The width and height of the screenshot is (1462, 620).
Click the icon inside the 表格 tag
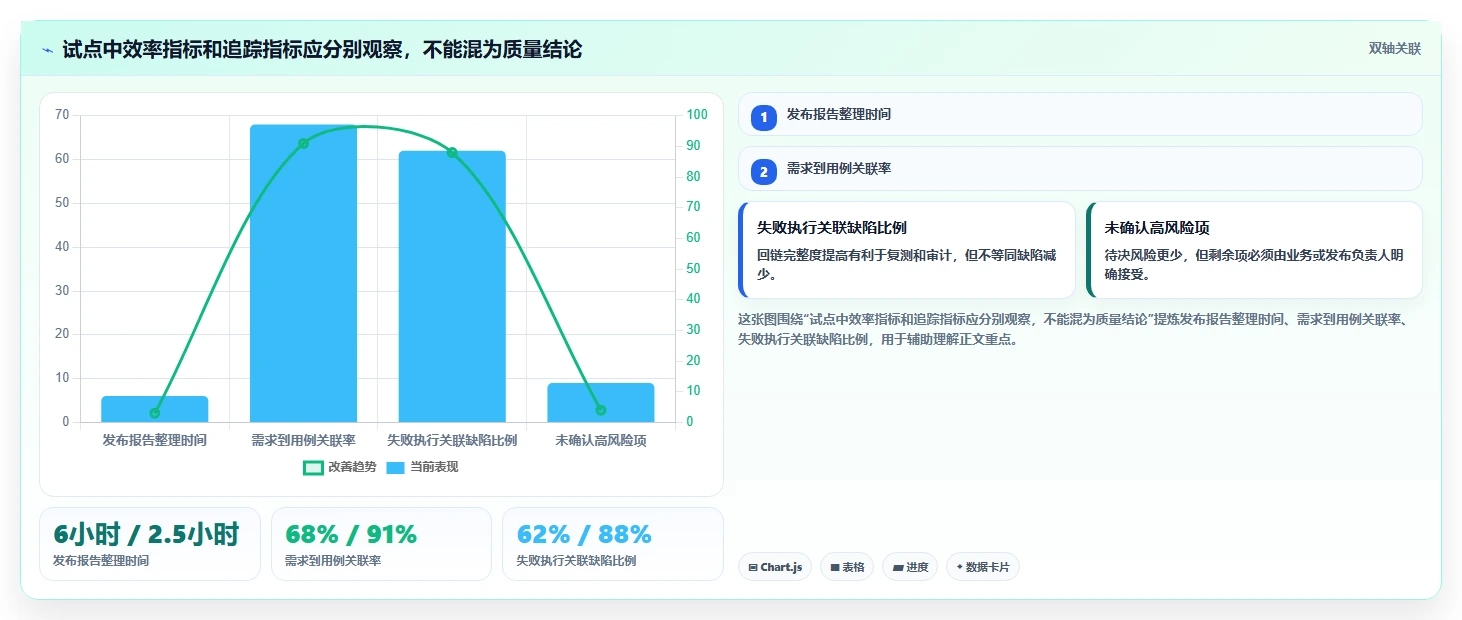point(835,567)
